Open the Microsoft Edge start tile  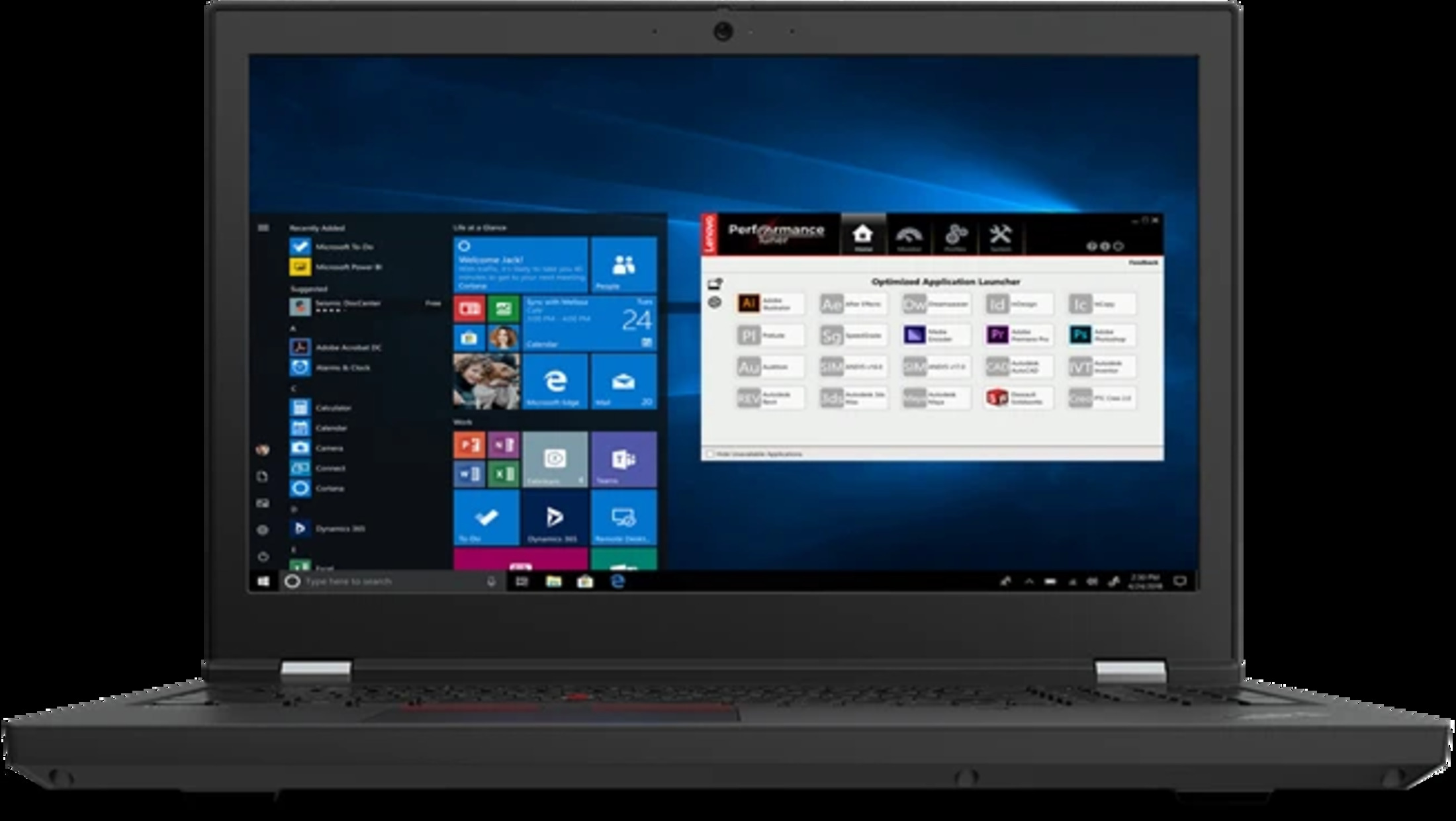[x=554, y=382]
